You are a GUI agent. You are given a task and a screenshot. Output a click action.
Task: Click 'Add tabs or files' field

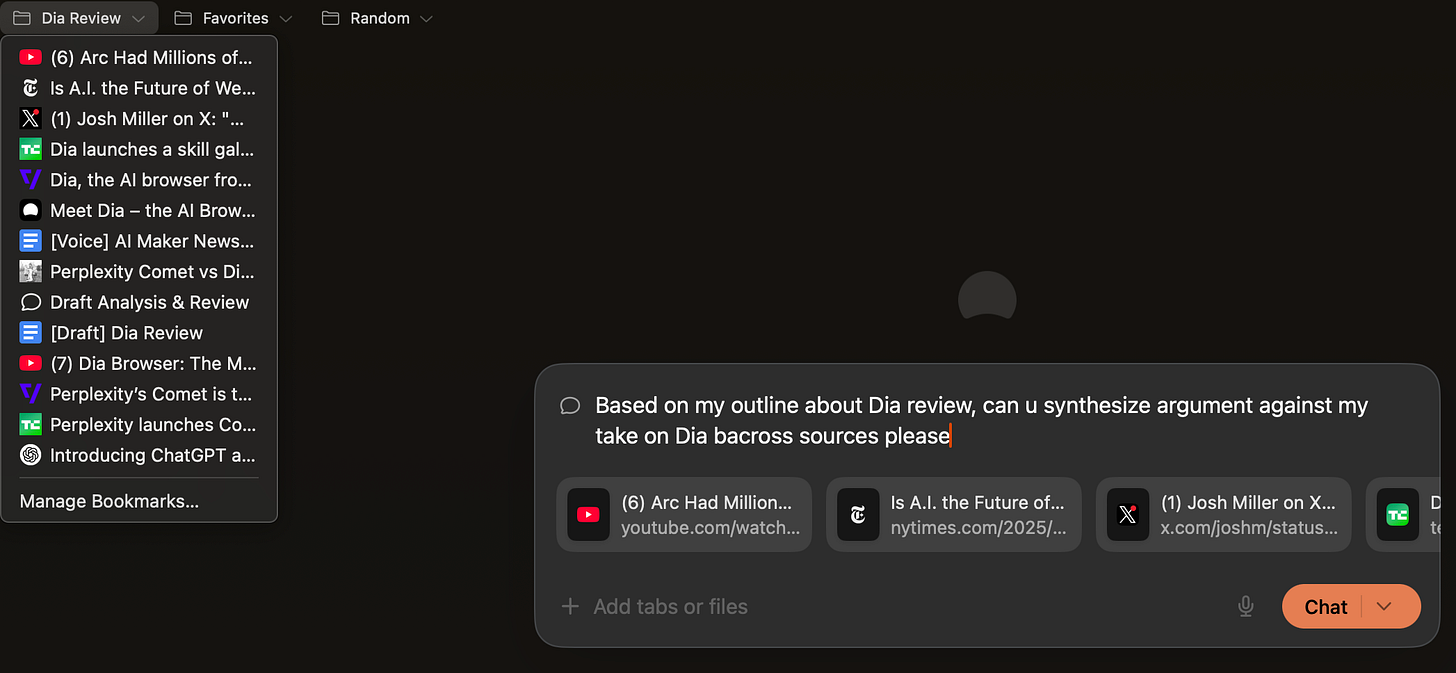[x=670, y=606]
